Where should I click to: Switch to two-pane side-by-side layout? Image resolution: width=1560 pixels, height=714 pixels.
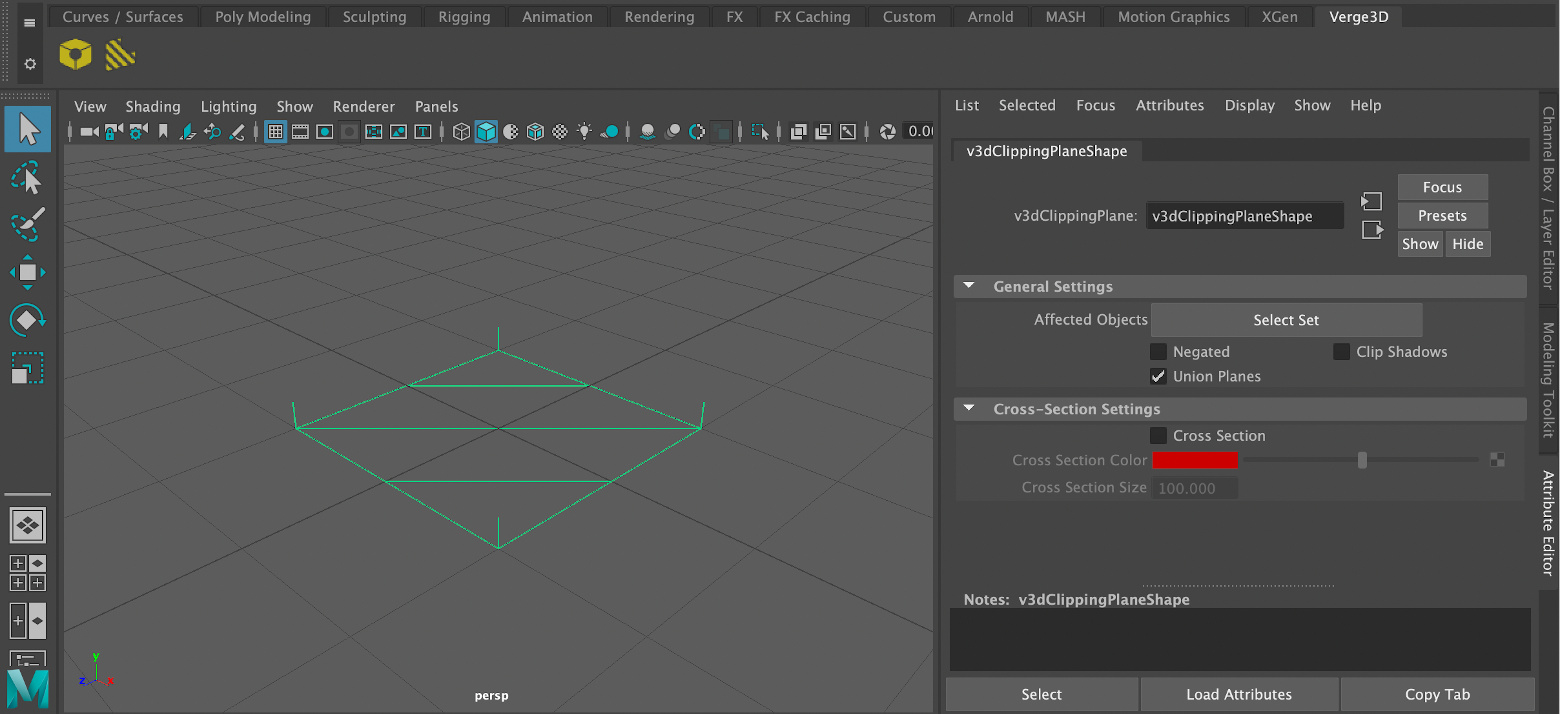[28, 621]
